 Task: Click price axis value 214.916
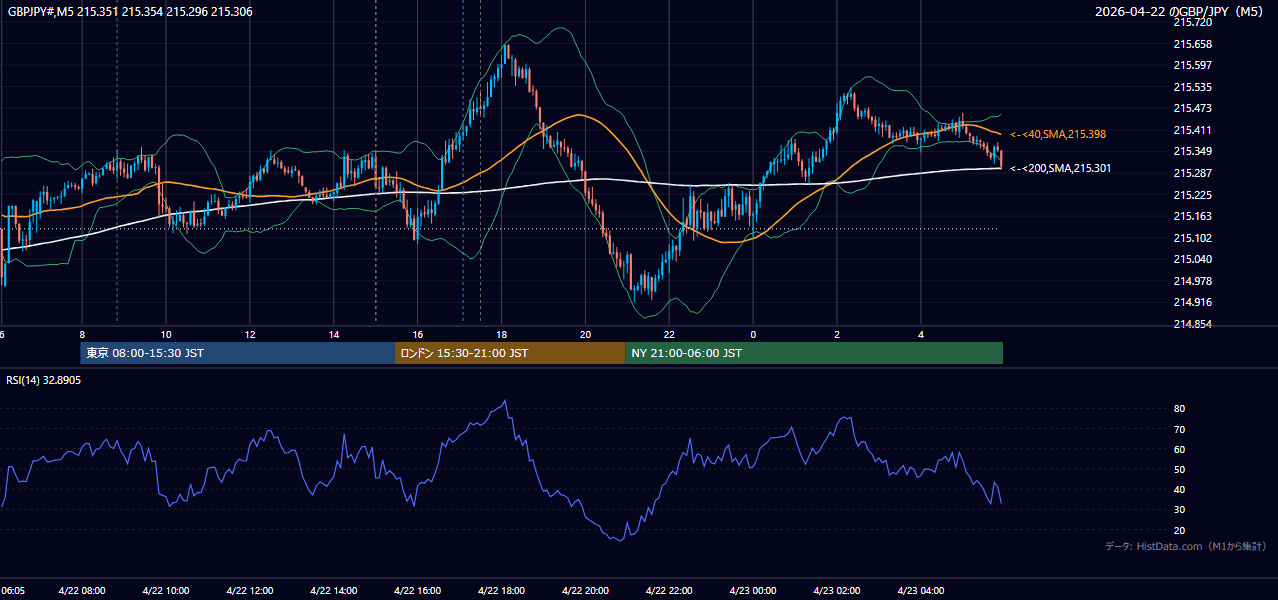coord(1192,302)
